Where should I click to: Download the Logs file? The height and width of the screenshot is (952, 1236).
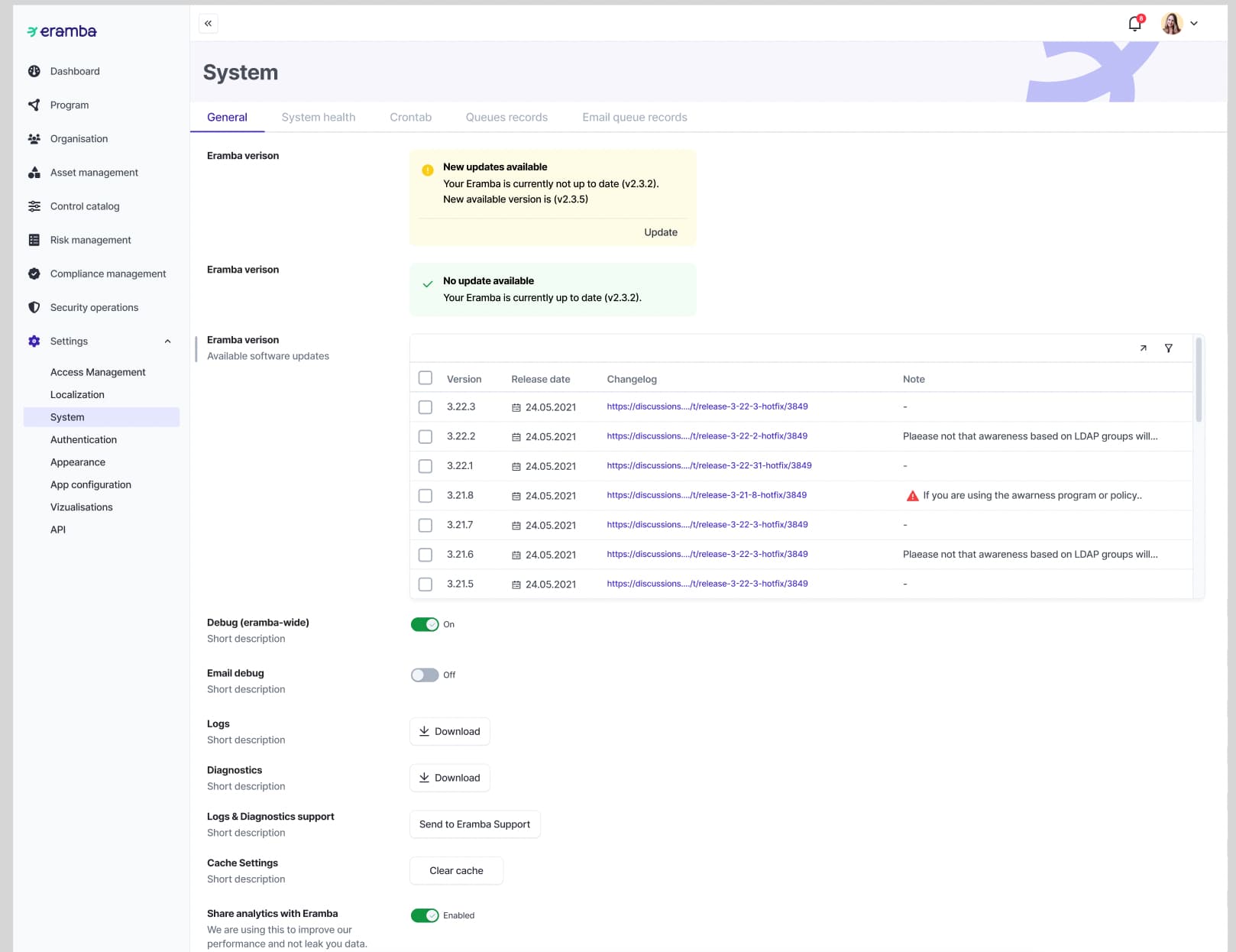coord(450,731)
